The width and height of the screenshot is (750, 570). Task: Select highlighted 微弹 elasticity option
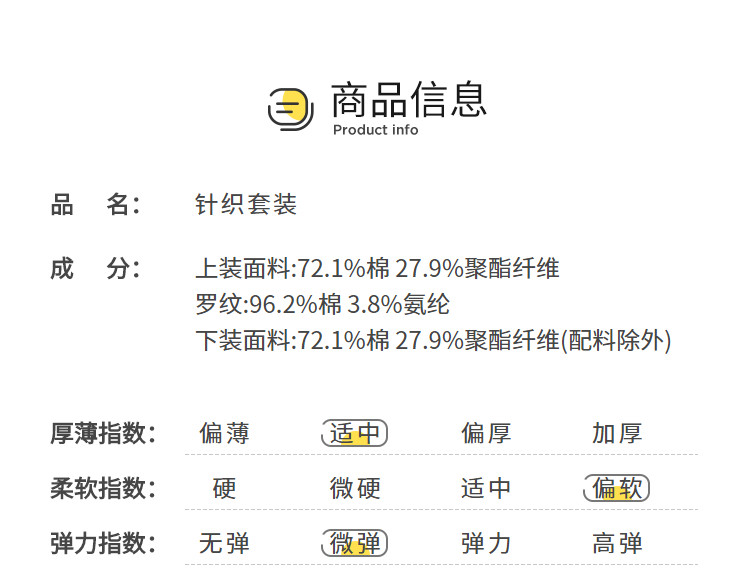[355, 543]
